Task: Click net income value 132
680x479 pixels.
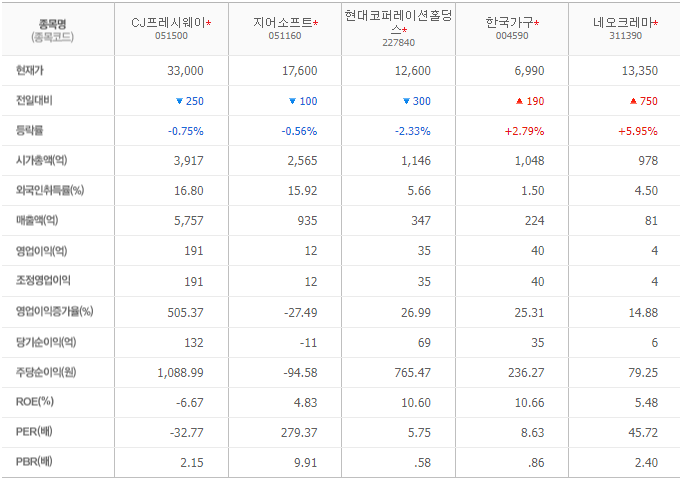Action: click(x=193, y=343)
